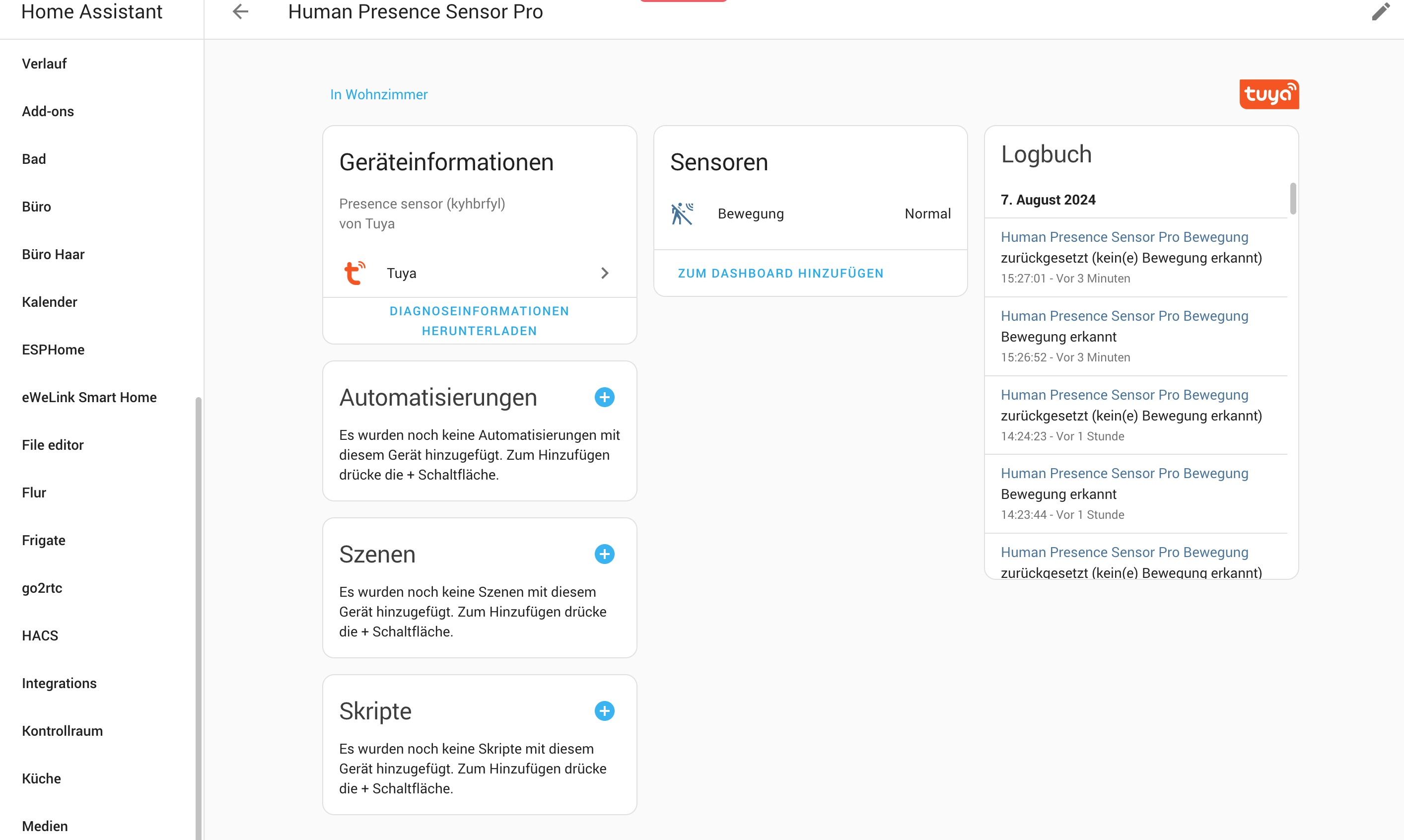Select ESPHome in the sidebar
This screenshot has width=1404, height=840.
[x=53, y=350]
